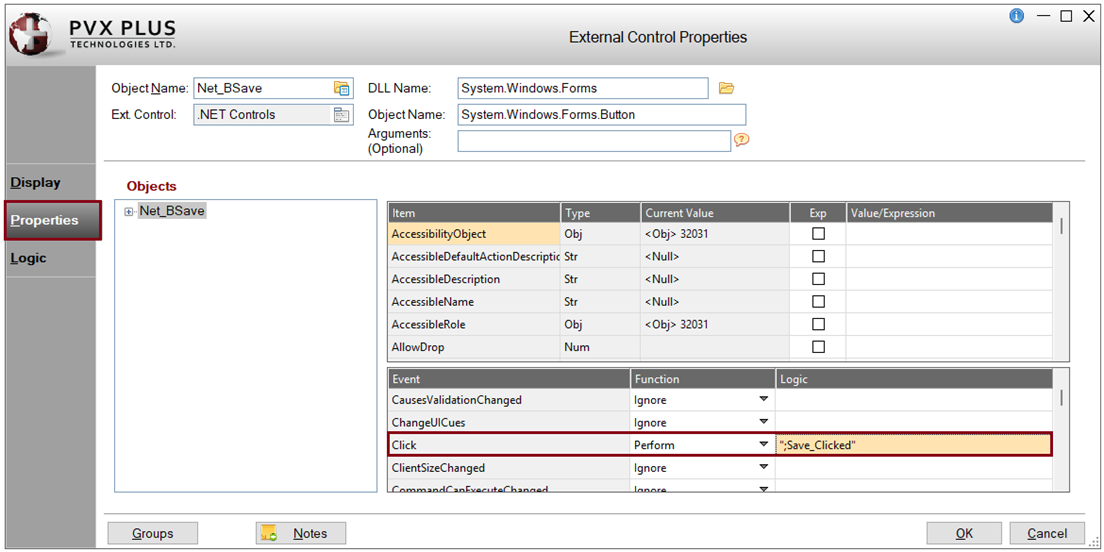Click the icon next to .NET Controls field

pyautogui.click(x=342, y=115)
